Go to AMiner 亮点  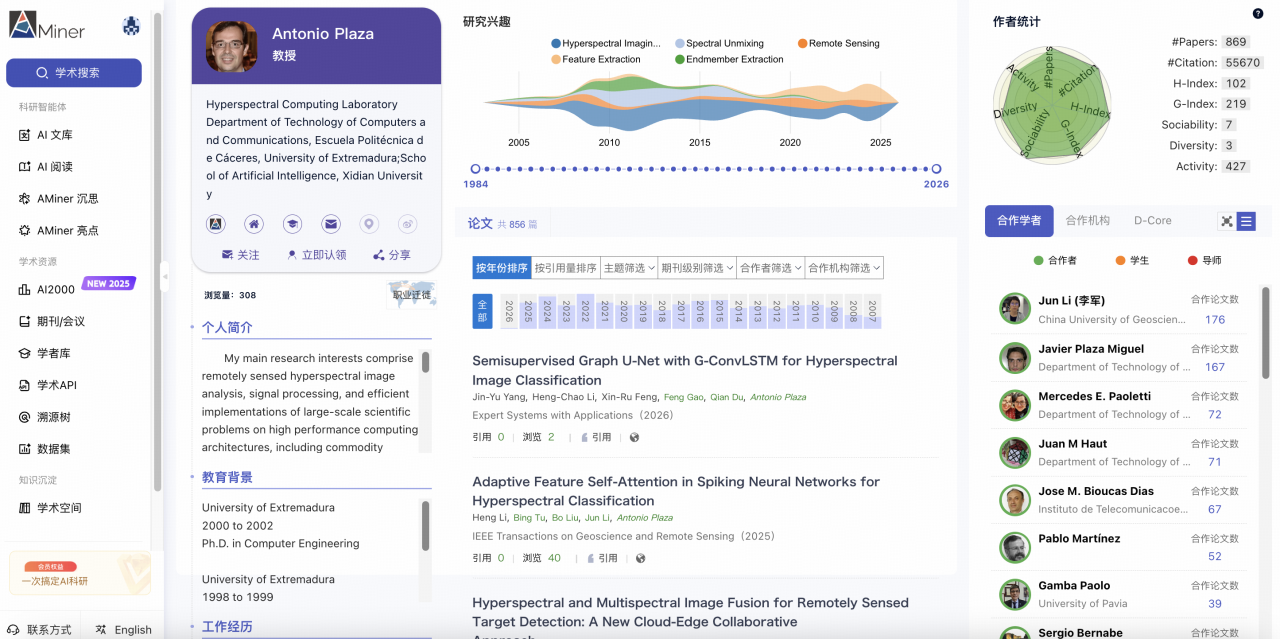[59, 231]
